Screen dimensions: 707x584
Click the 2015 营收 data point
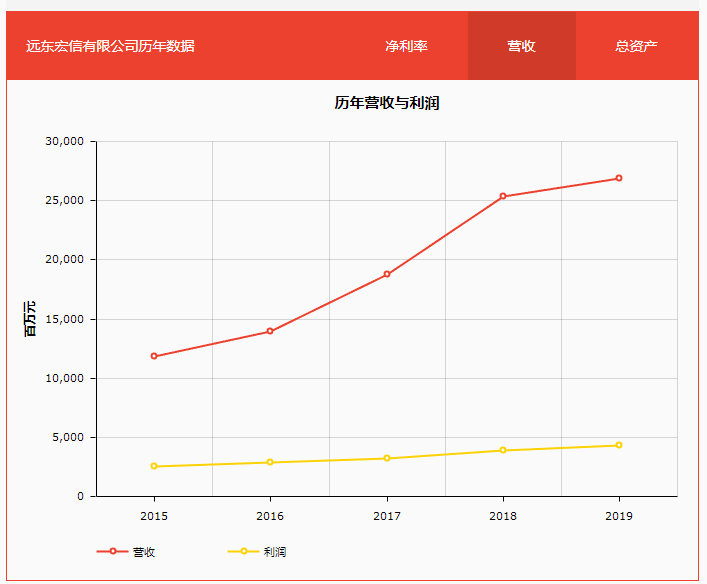pyautogui.click(x=154, y=356)
